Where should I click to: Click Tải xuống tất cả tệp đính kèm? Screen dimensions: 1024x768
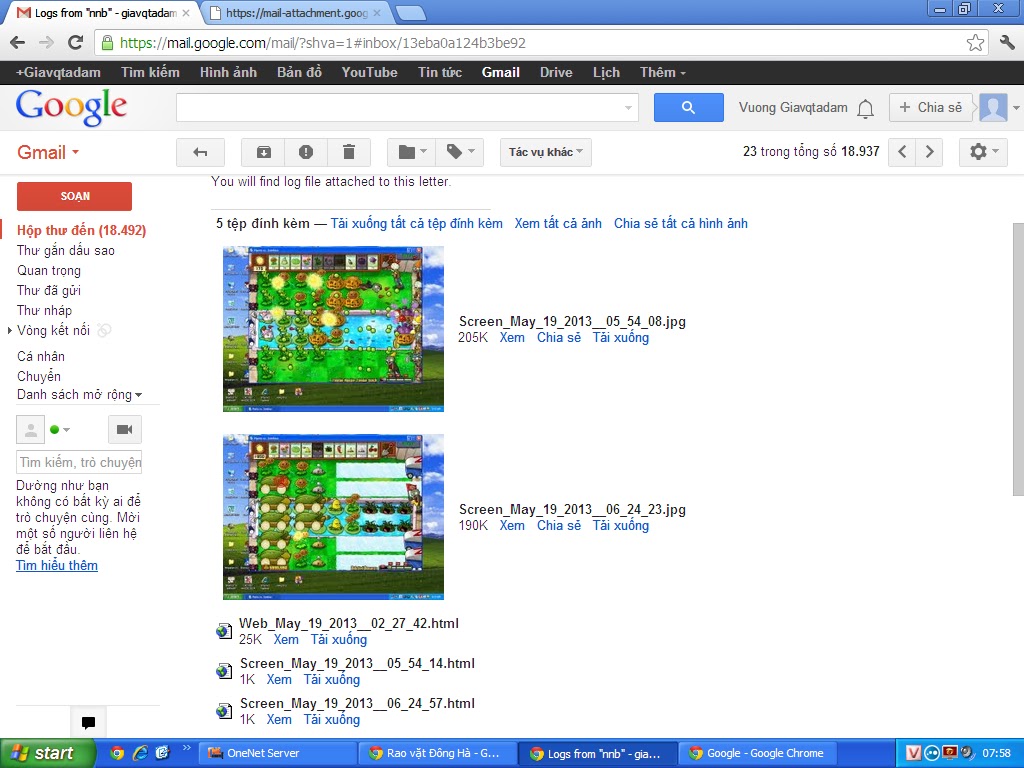pyautogui.click(x=417, y=223)
